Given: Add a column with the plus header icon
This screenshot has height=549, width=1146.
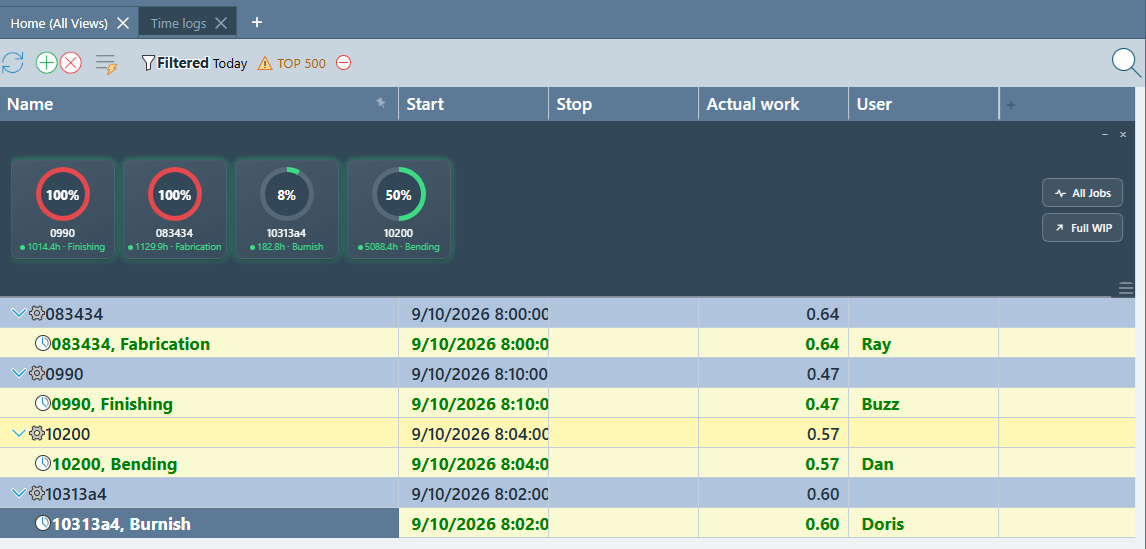Looking at the screenshot, I should [1012, 105].
